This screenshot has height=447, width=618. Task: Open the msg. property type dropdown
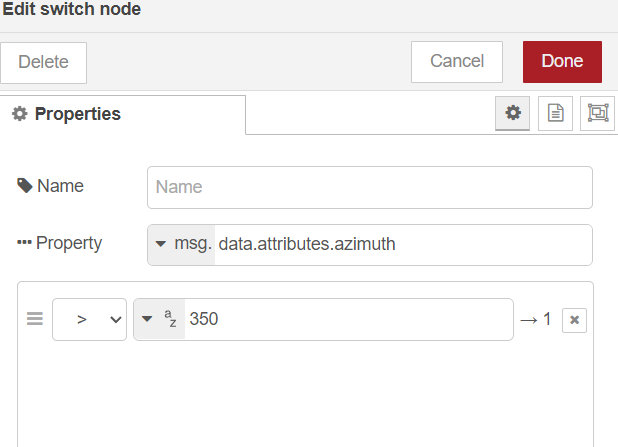tap(182, 244)
